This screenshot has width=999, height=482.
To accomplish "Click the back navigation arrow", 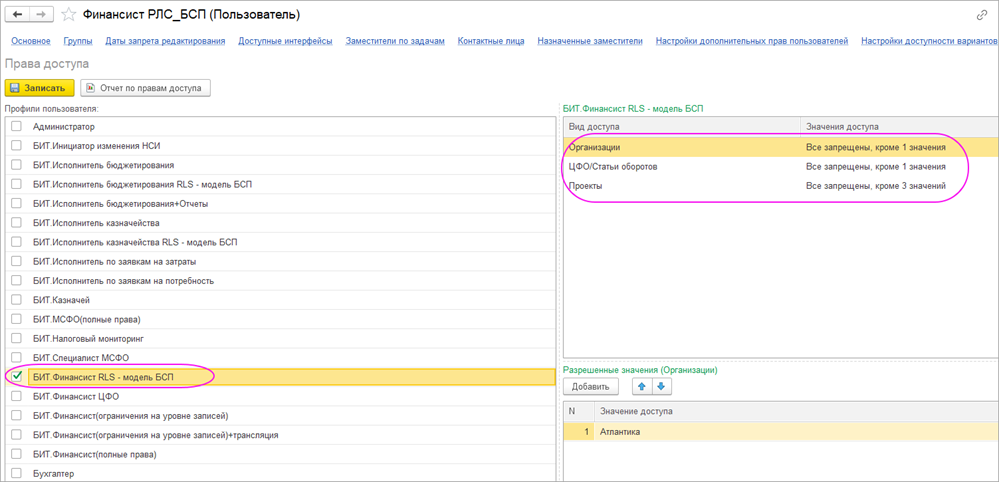I will pos(18,15).
